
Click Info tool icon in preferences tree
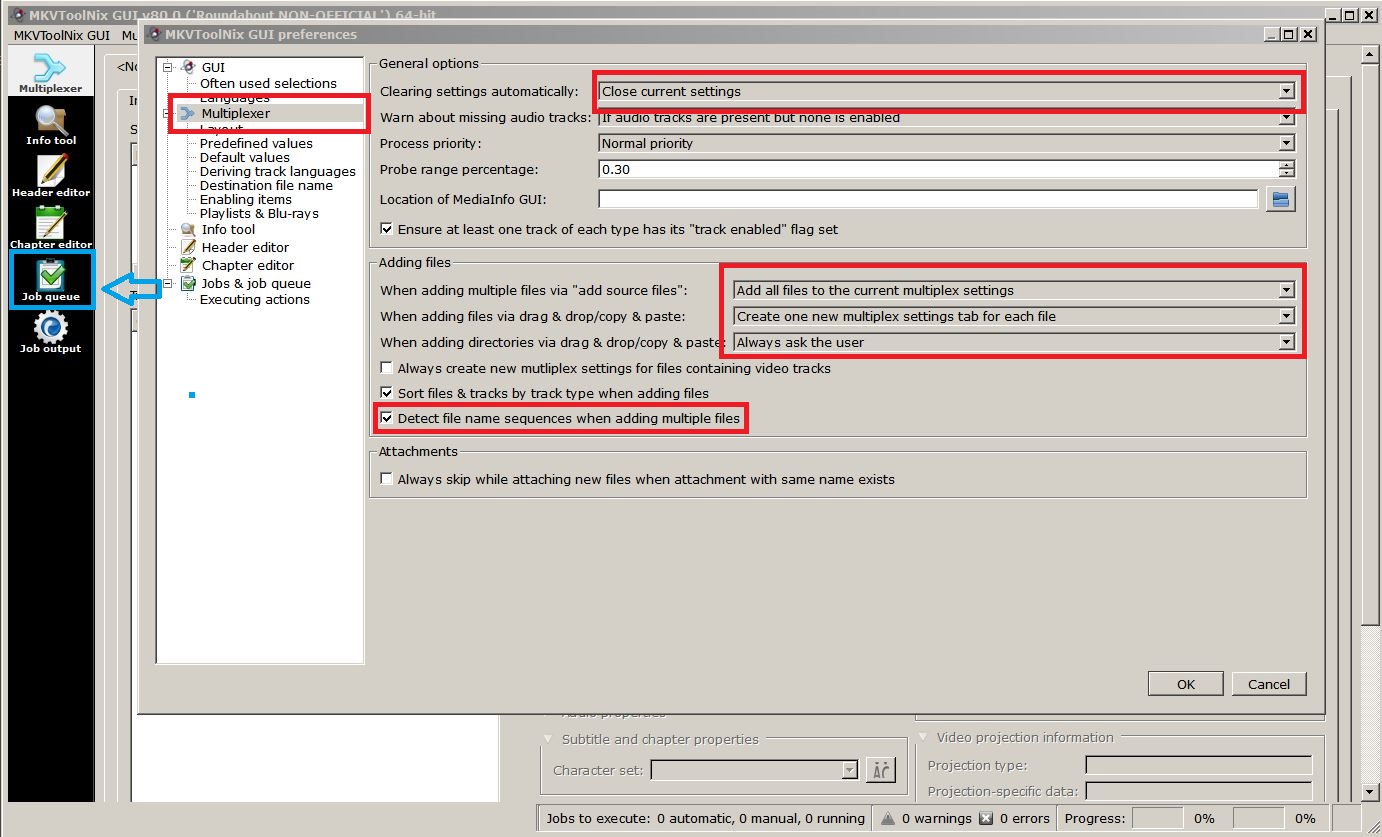(189, 229)
